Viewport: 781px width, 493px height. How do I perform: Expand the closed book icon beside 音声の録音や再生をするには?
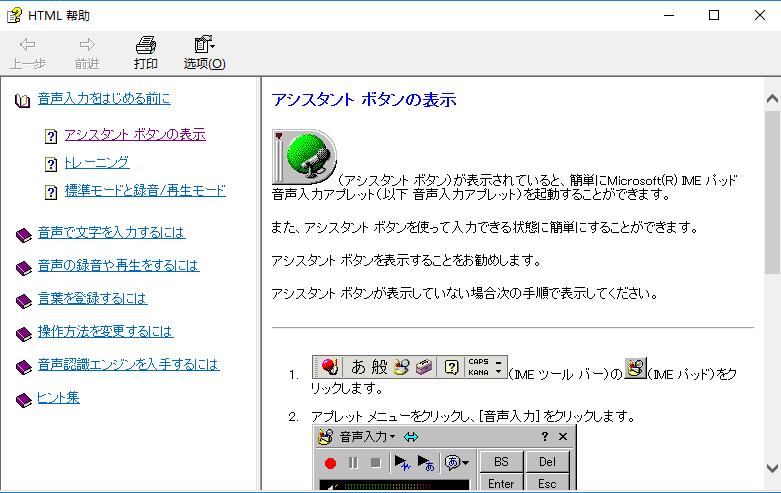pyautogui.click(x=23, y=268)
